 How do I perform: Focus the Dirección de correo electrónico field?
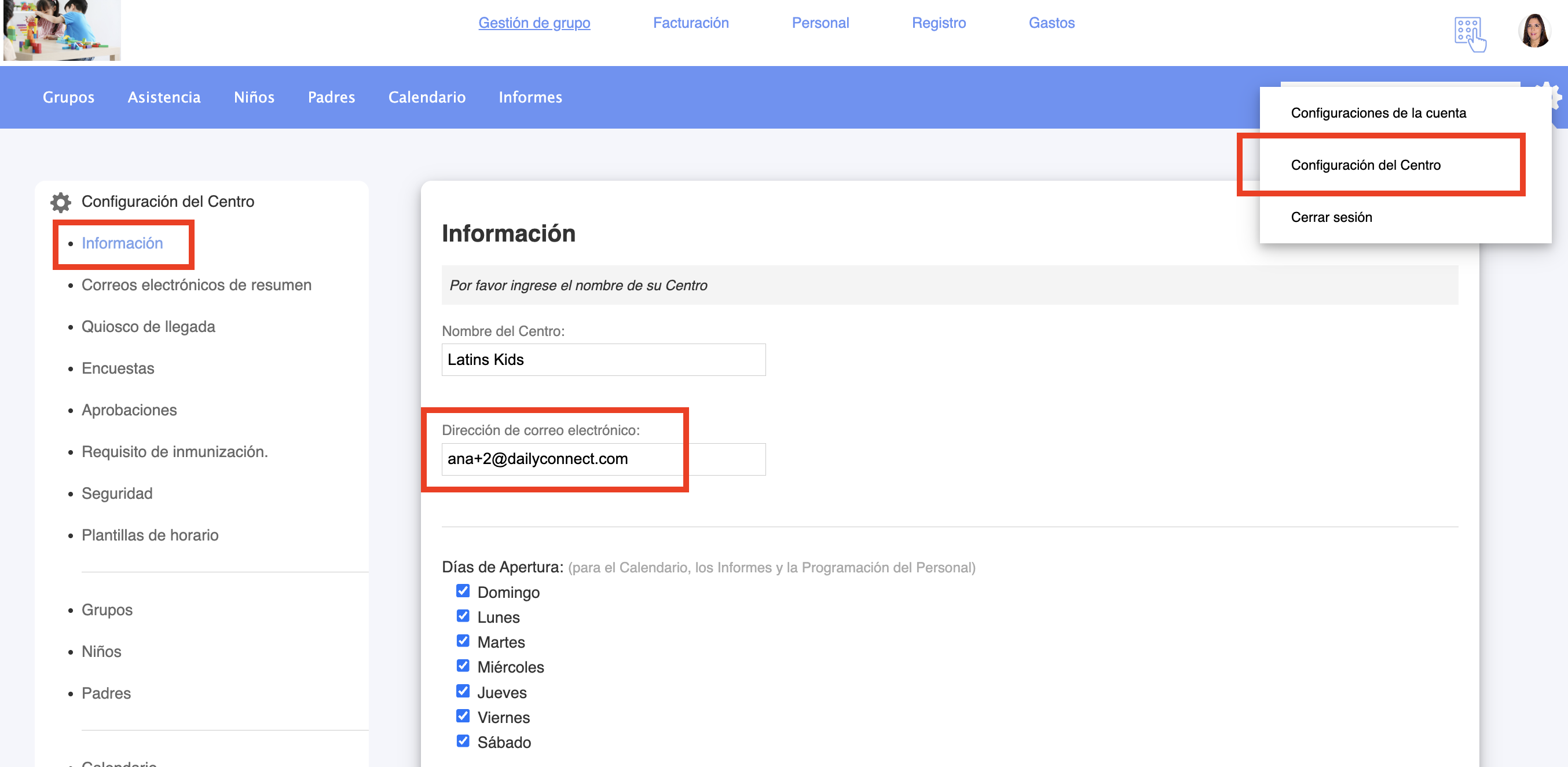coord(603,459)
